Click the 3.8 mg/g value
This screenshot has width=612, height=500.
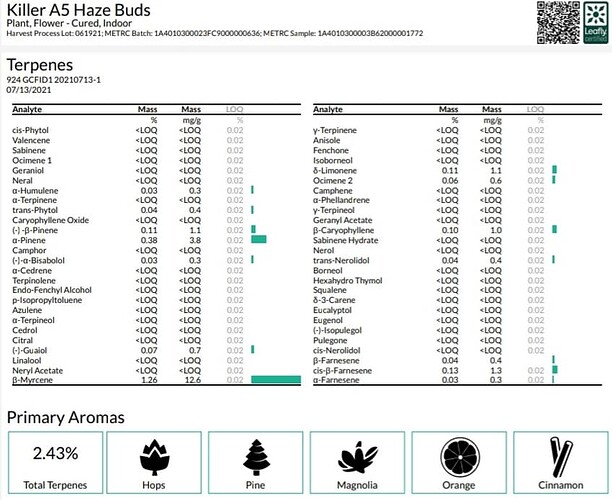[x=195, y=240]
